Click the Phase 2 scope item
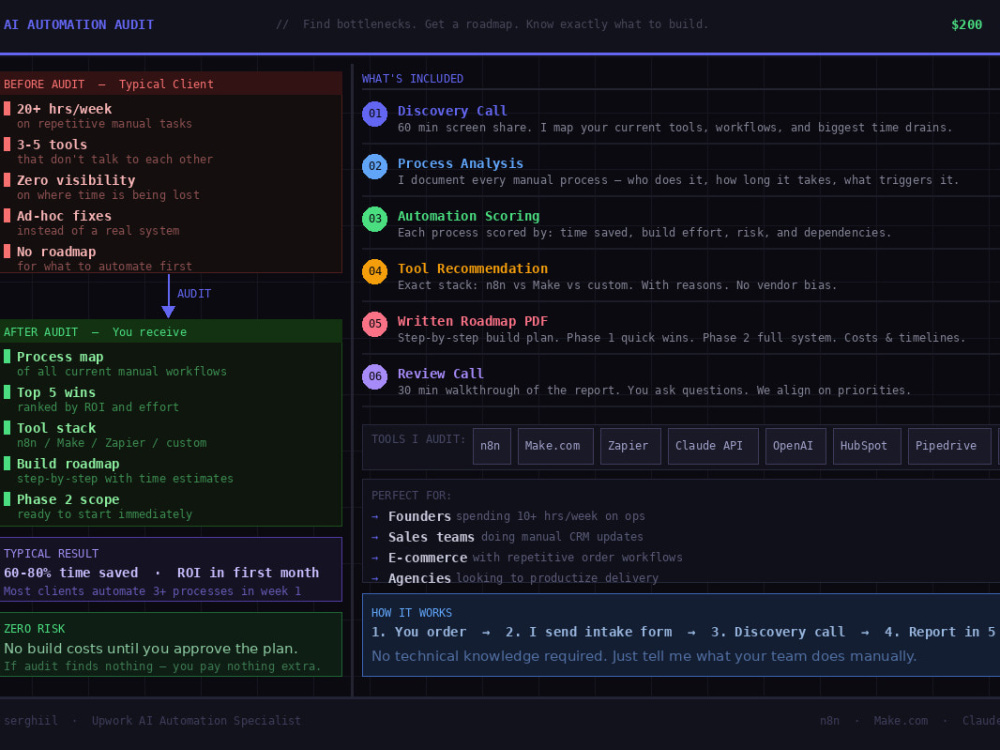1000x750 pixels. point(68,500)
